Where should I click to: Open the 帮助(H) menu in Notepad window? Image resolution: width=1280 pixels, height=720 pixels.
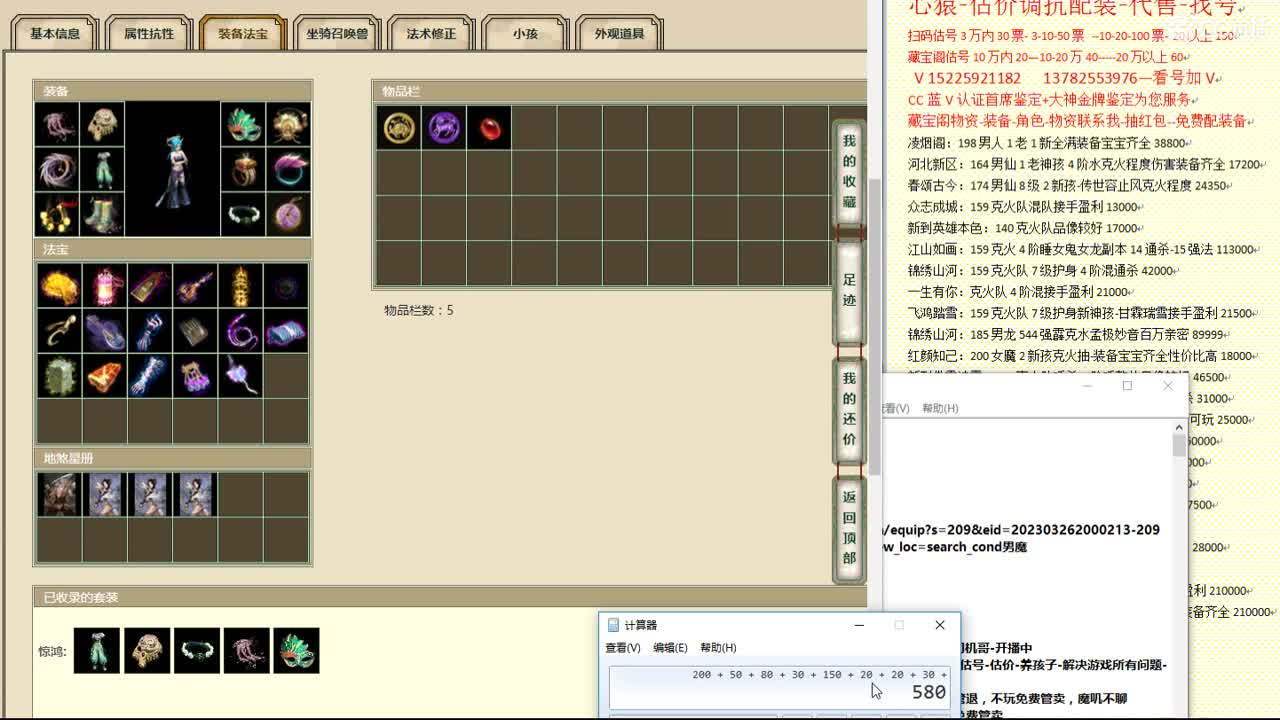(x=940, y=408)
